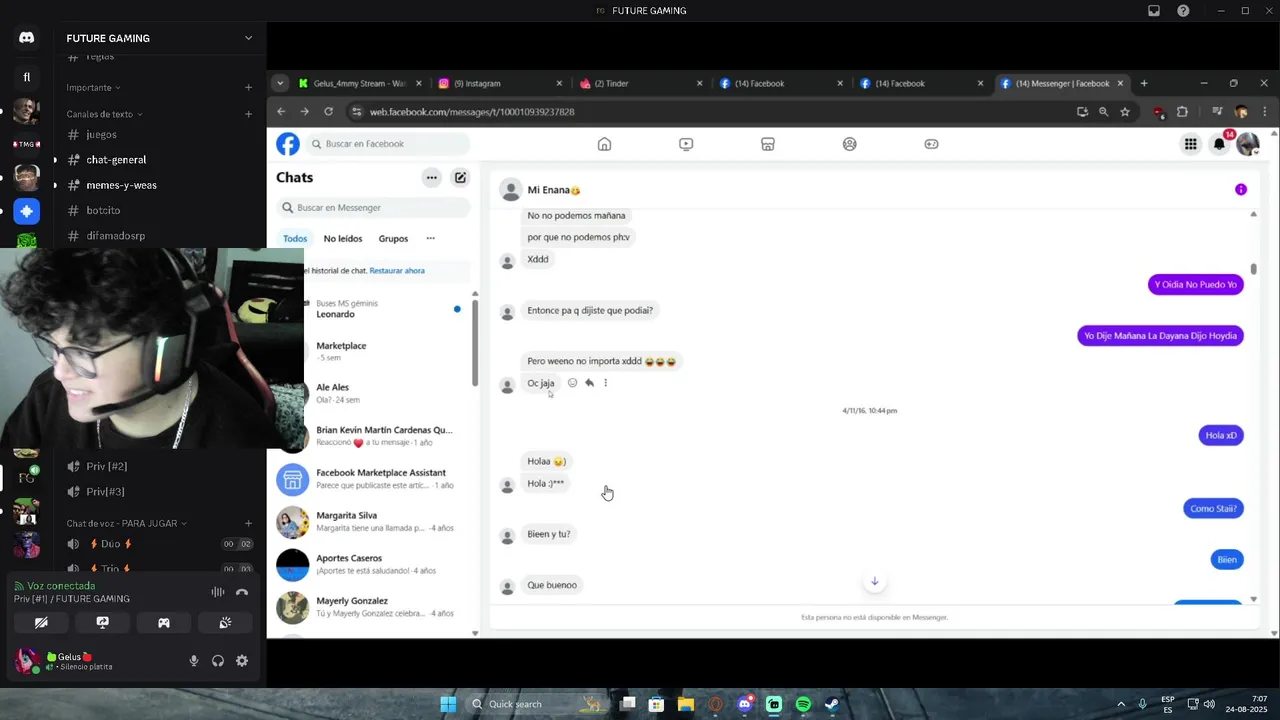Toggle noise suppression waveform icon

click(x=217, y=592)
